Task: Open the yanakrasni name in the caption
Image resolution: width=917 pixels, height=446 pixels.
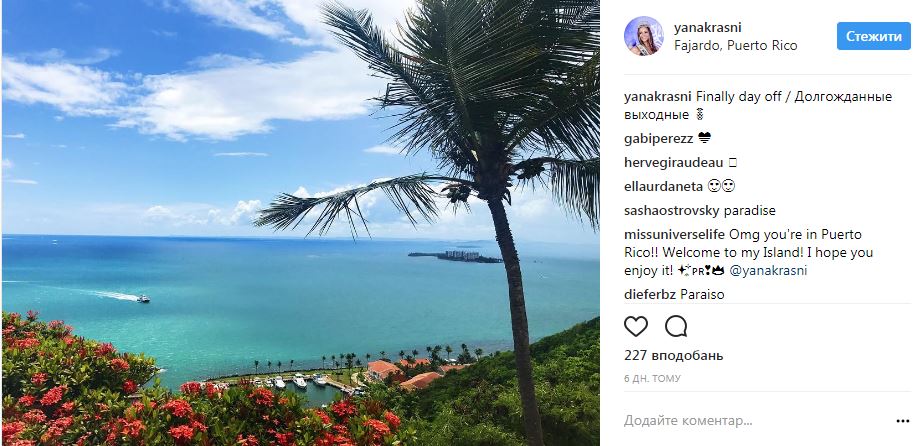Action: coord(659,97)
